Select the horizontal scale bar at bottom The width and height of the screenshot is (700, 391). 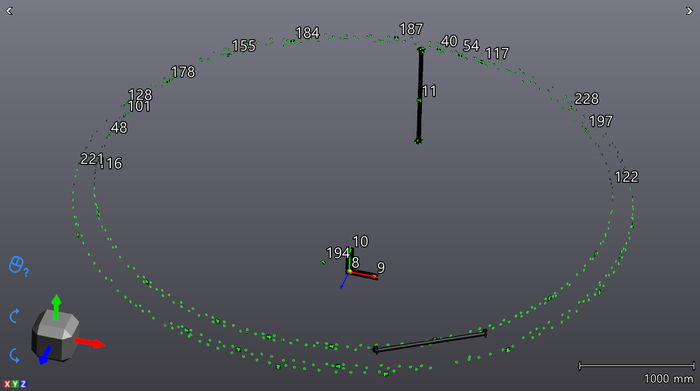pyautogui.click(x=430, y=341)
